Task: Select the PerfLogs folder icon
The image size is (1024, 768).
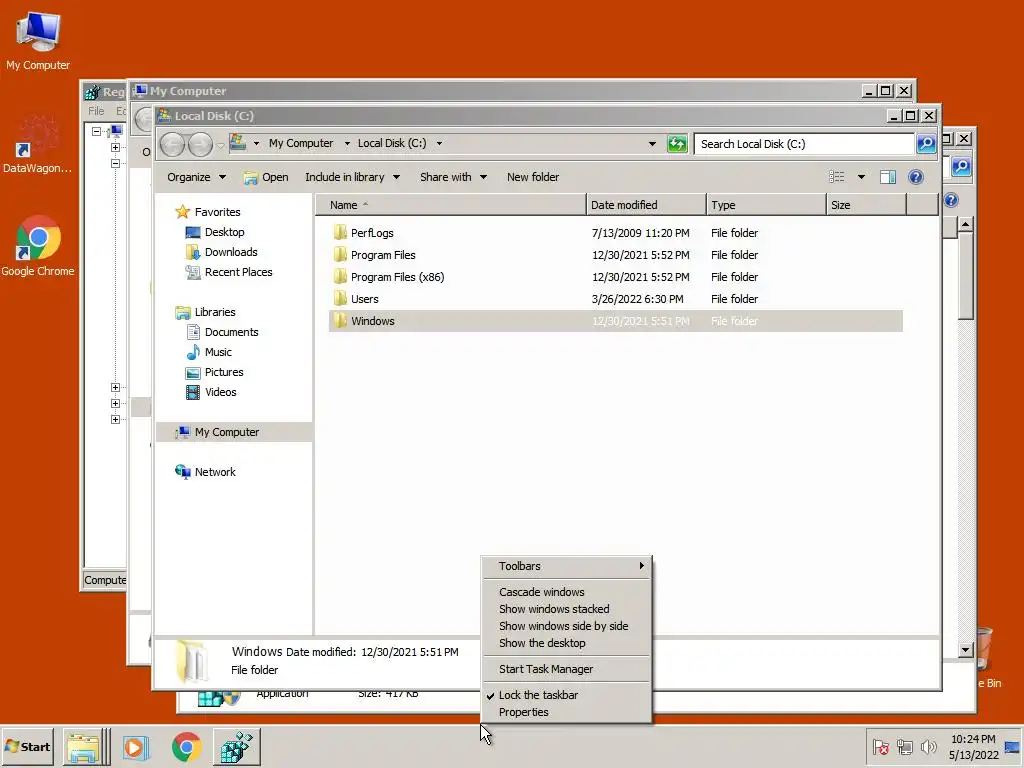Action: tap(340, 232)
